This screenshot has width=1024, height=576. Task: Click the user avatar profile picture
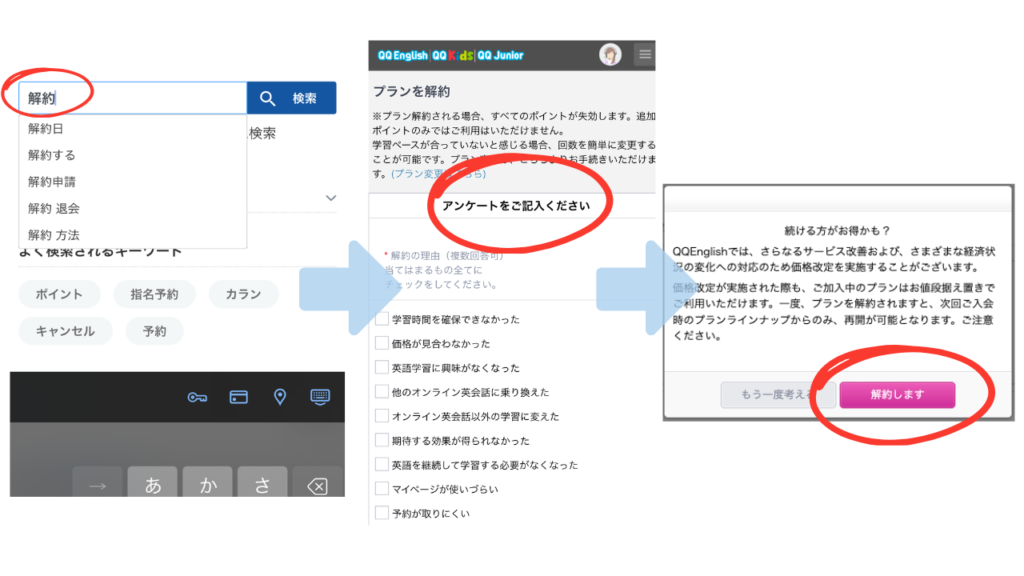[610, 54]
